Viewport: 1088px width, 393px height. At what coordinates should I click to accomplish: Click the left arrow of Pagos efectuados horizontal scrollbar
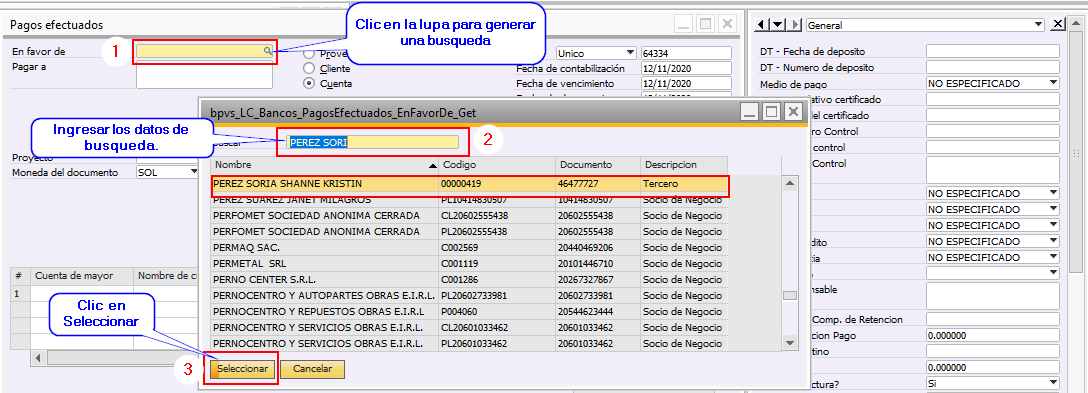click(x=37, y=358)
